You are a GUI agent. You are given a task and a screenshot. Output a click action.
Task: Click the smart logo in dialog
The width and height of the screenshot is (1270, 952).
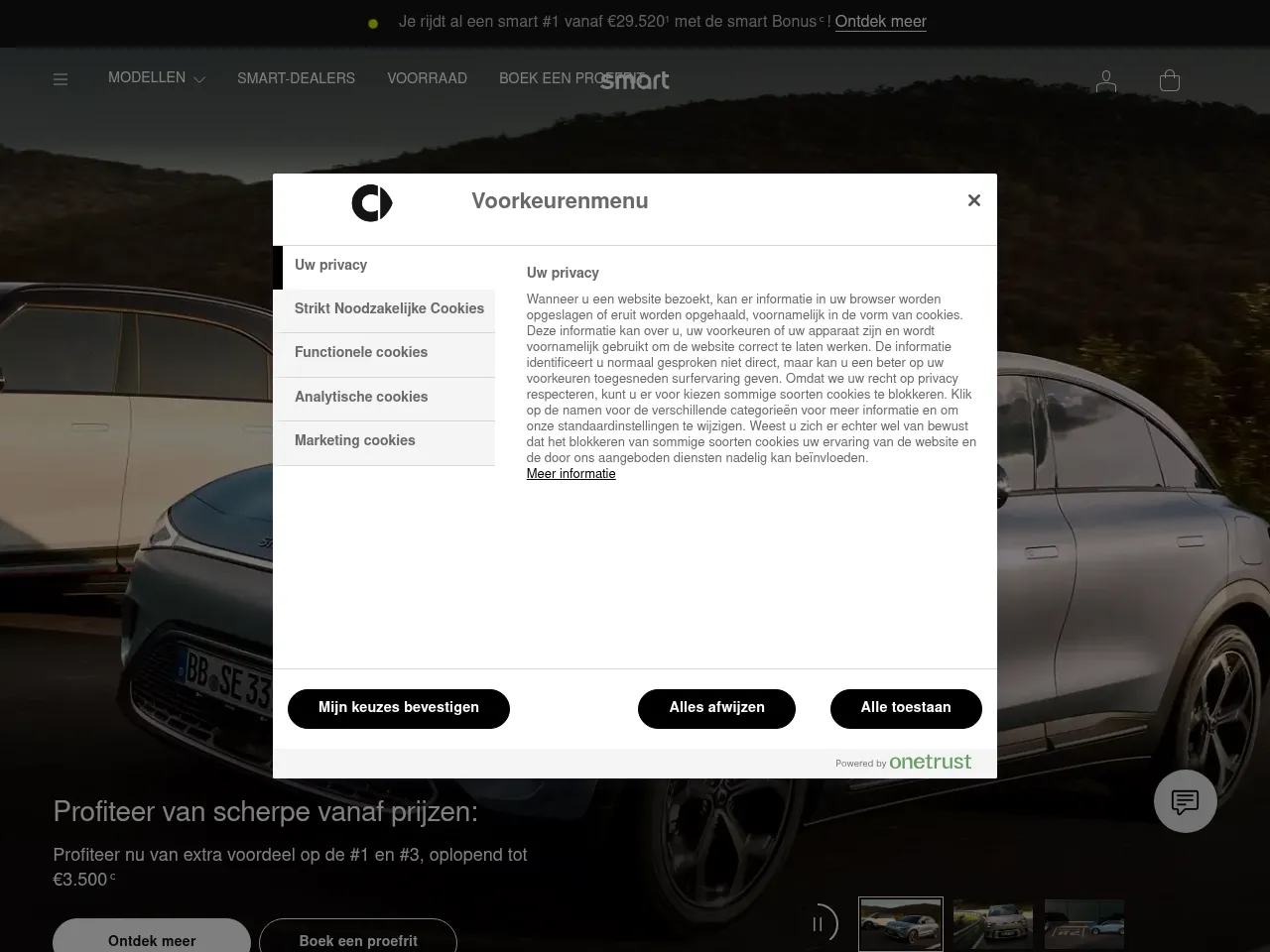tap(372, 203)
